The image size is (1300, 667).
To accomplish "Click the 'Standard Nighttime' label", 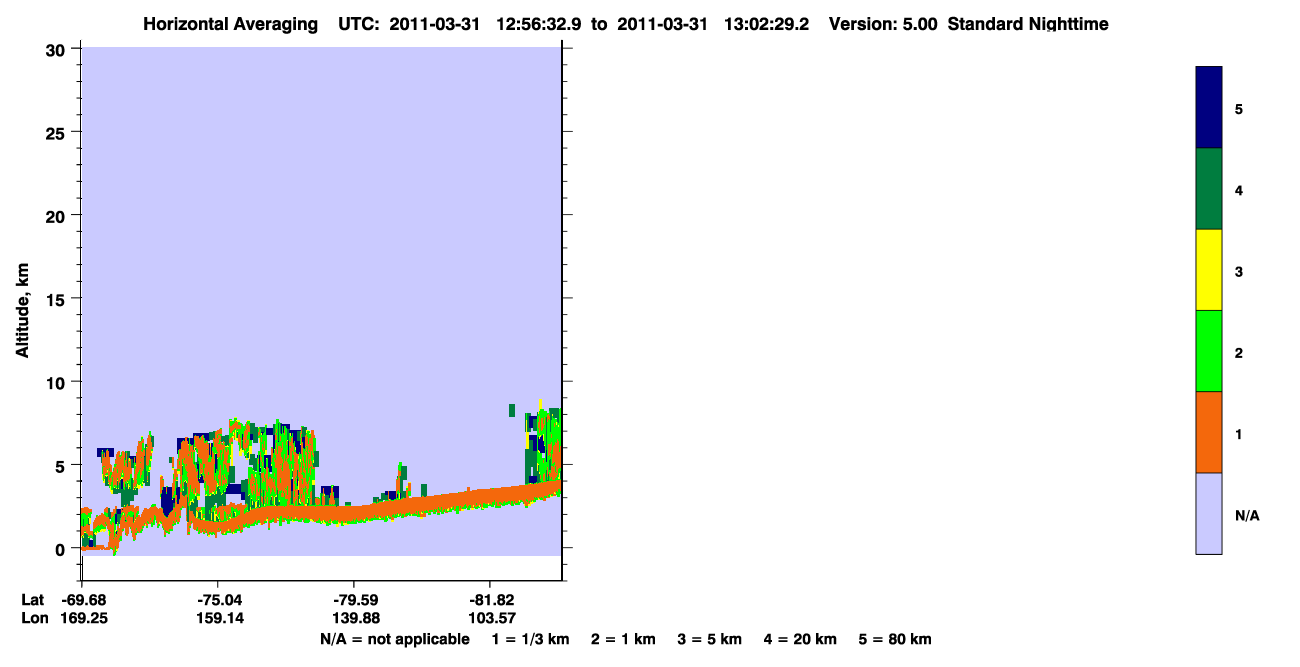I will click(x=1028, y=24).
